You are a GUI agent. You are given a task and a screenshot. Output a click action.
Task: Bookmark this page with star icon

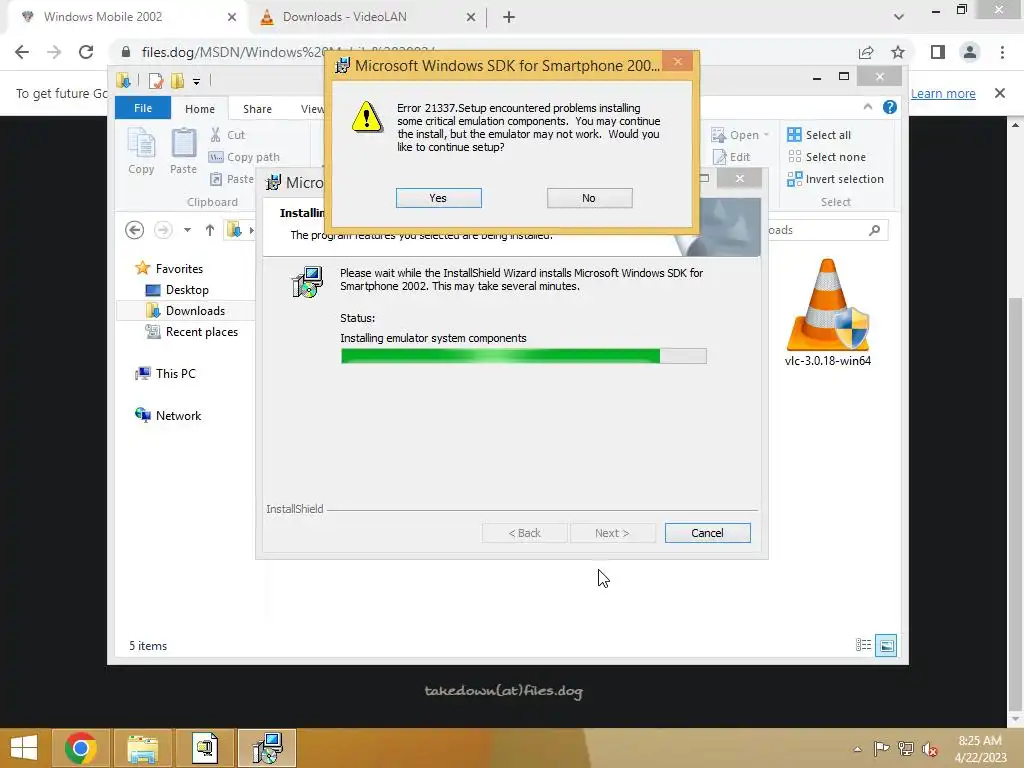click(x=898, y=52)
